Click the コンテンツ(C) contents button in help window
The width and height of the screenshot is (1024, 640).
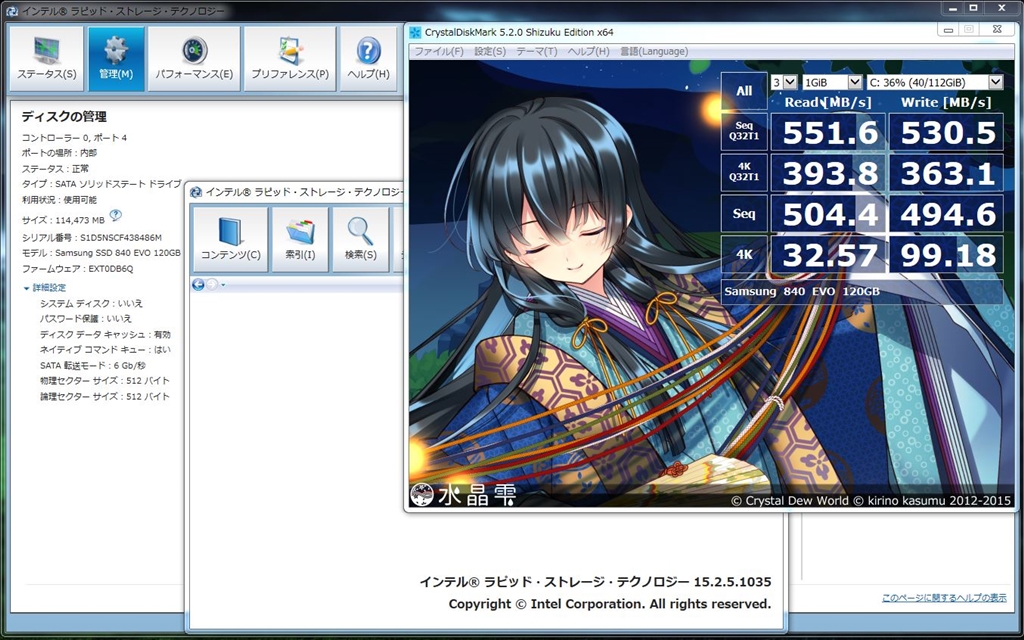(x=231, y=239)
